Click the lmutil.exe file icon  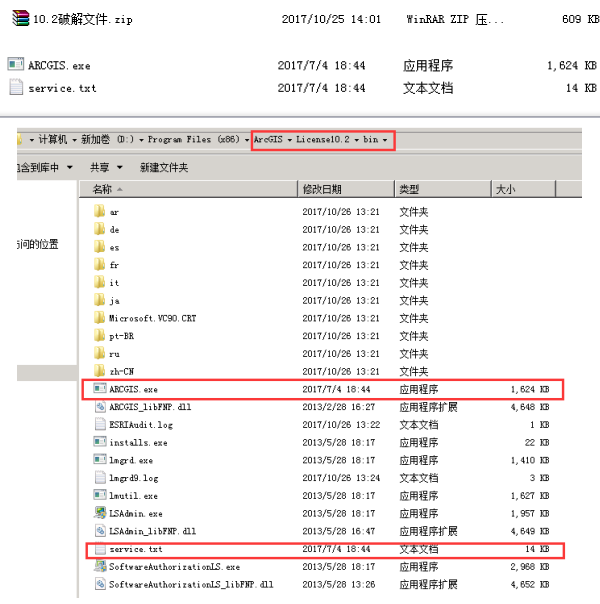click(100, 495)
